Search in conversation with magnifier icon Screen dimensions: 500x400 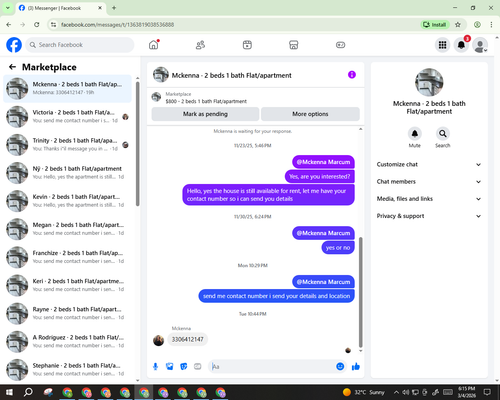(443, 134)
